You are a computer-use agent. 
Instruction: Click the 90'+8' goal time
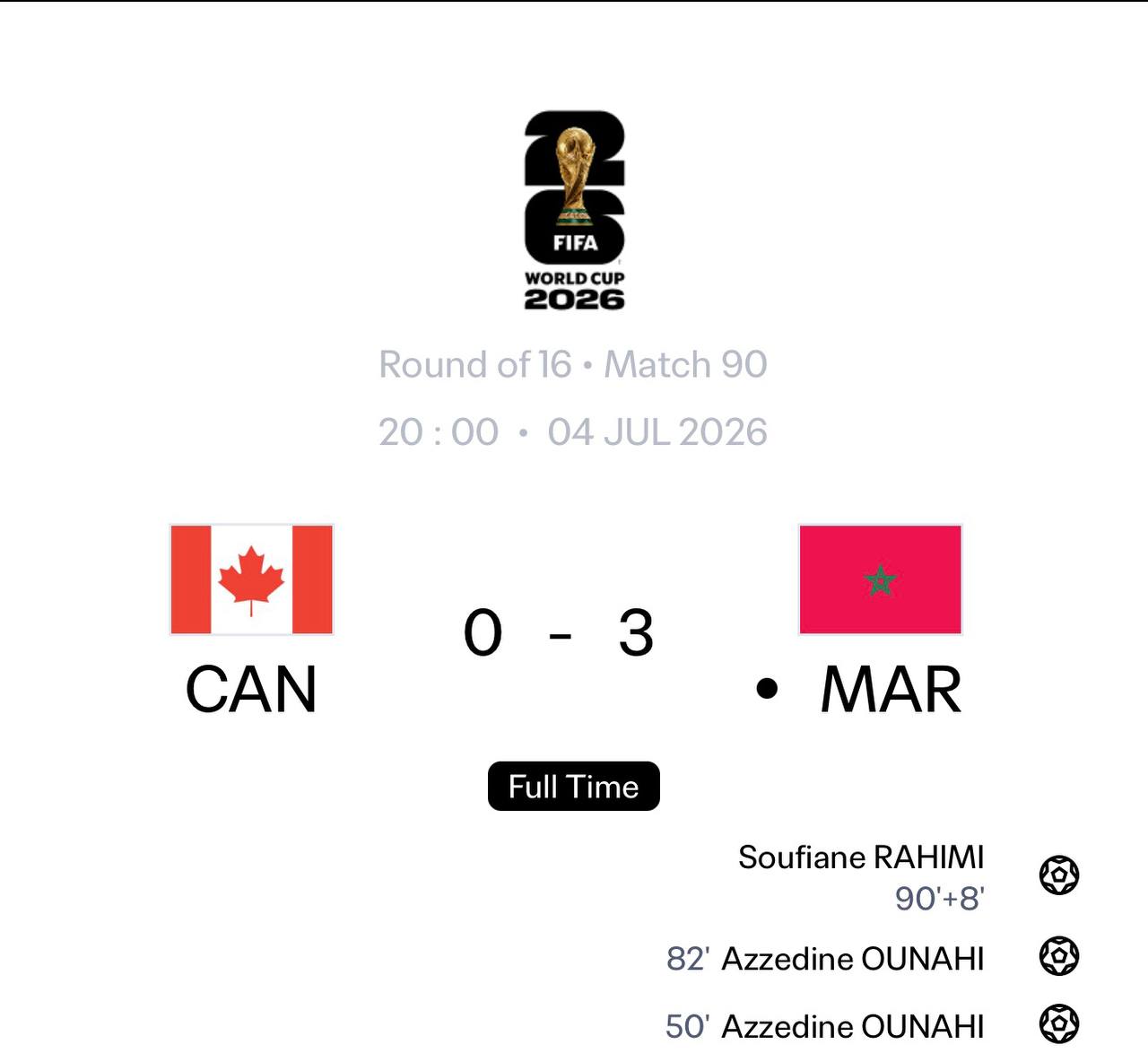(x=940, y=898)
